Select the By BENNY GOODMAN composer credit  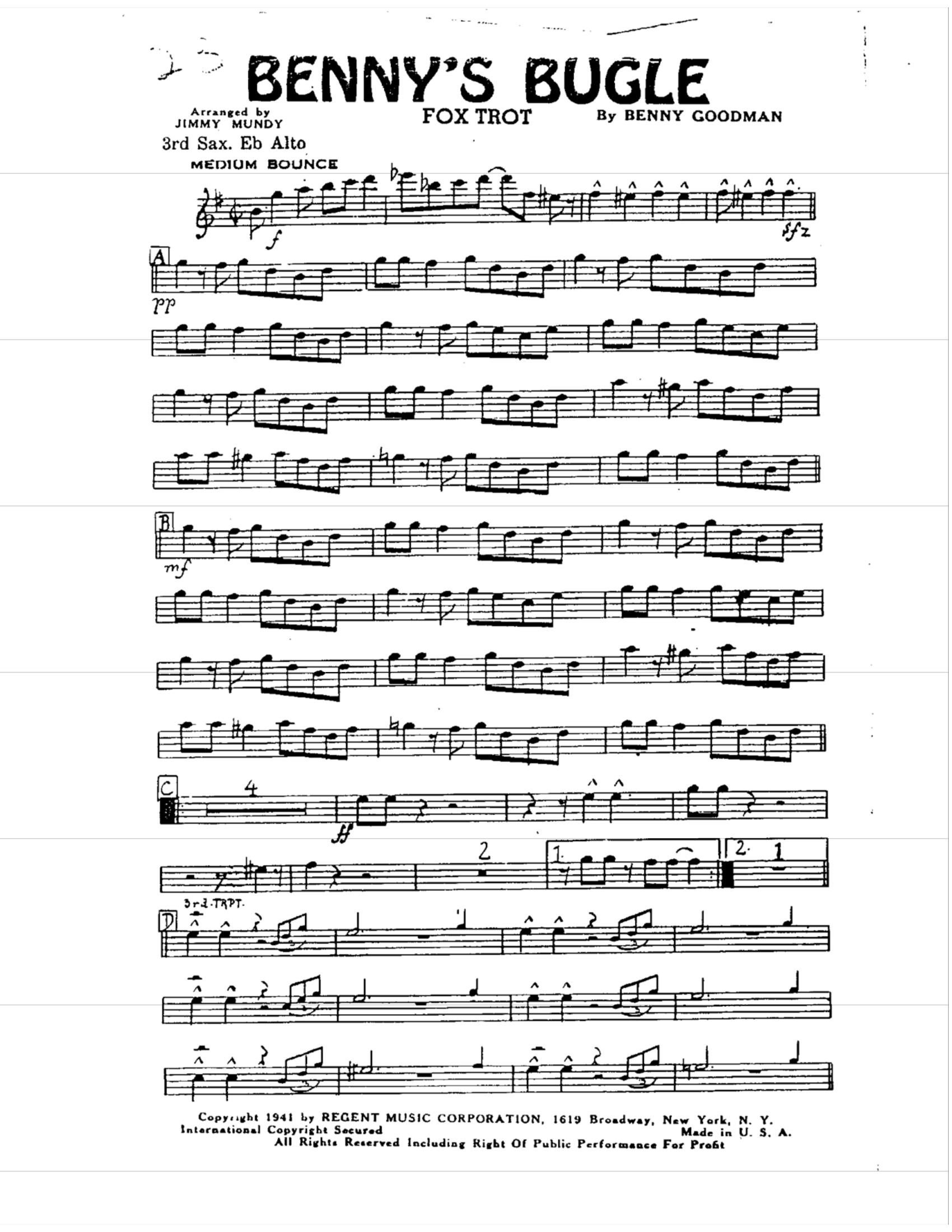tap(689, 116)
